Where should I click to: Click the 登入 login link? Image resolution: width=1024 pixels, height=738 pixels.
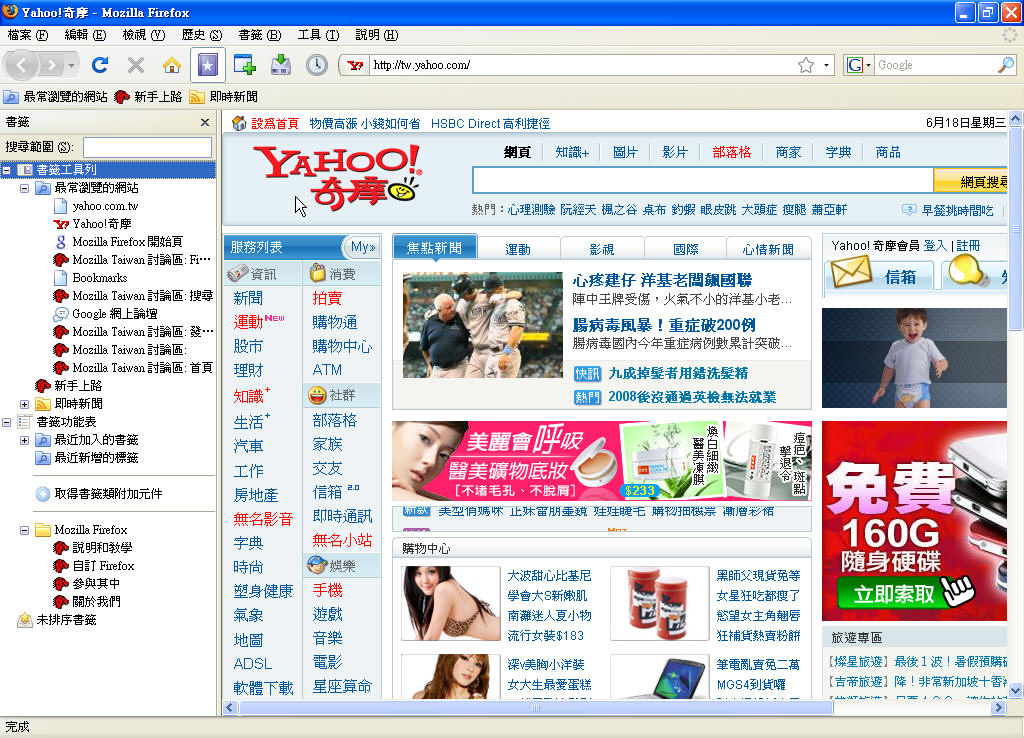[x=934, y=245]
